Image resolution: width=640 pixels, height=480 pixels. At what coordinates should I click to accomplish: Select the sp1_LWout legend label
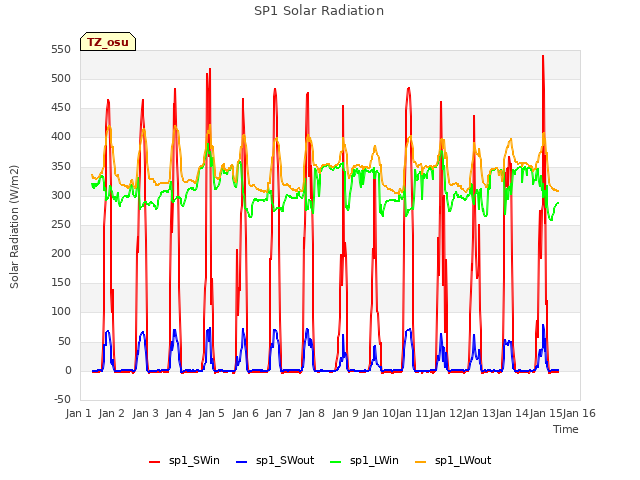click(463, 460)
